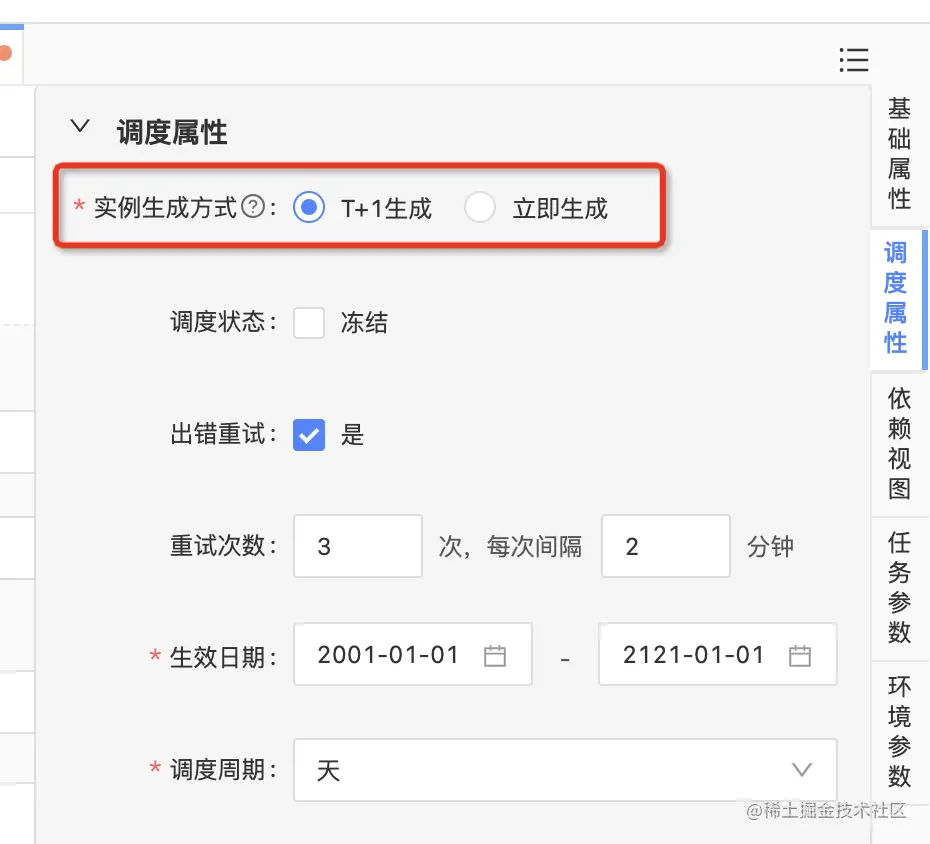
Task: Open the 调度周期 dropdown showing 天
Action: coord(565,771)
